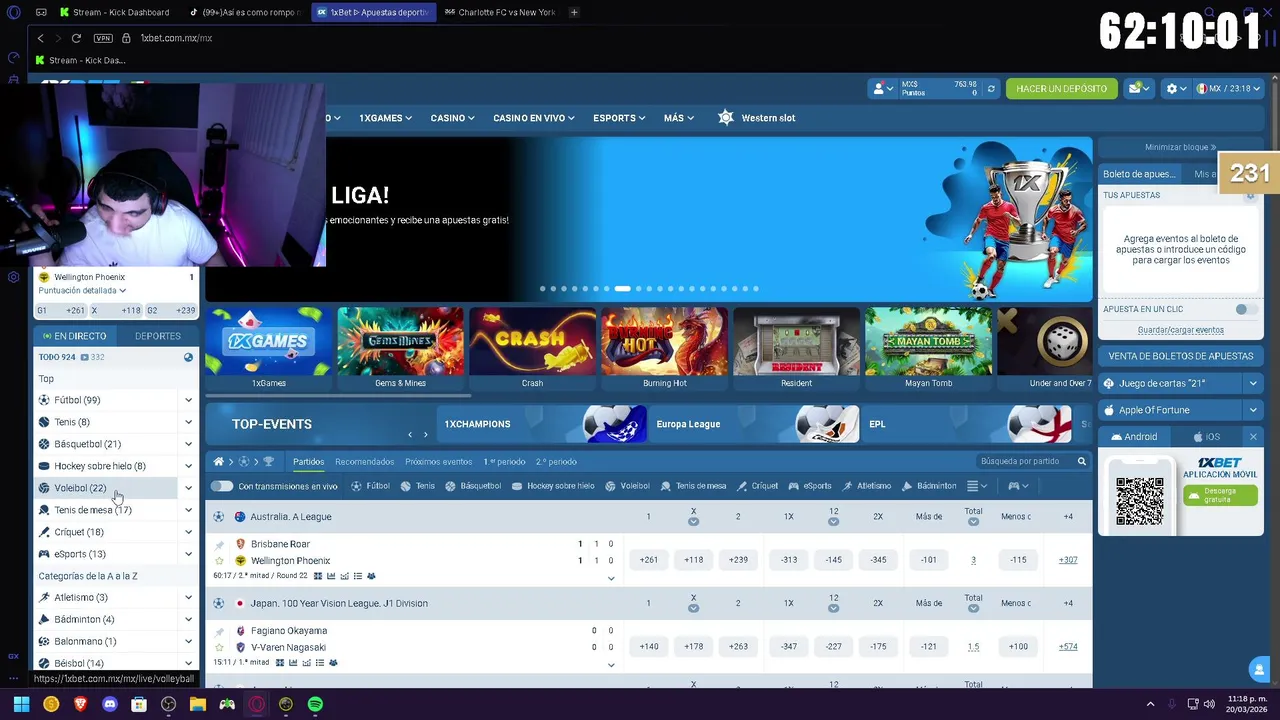Screen dimensions: 1280x720
Task: Open File Explorer from the taskbar
Action: coord(198,704)
